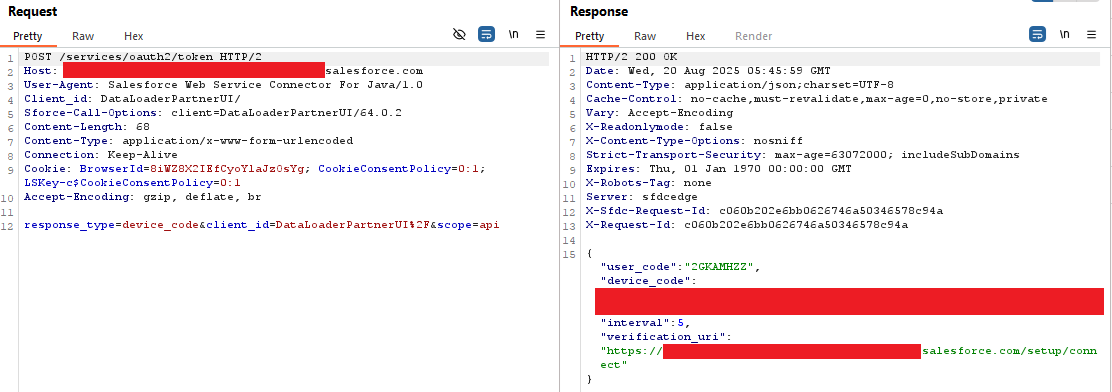Switch Response view to Raw tab
Image resolution: width=1112 pixels, height=392 pixels.
645,36
